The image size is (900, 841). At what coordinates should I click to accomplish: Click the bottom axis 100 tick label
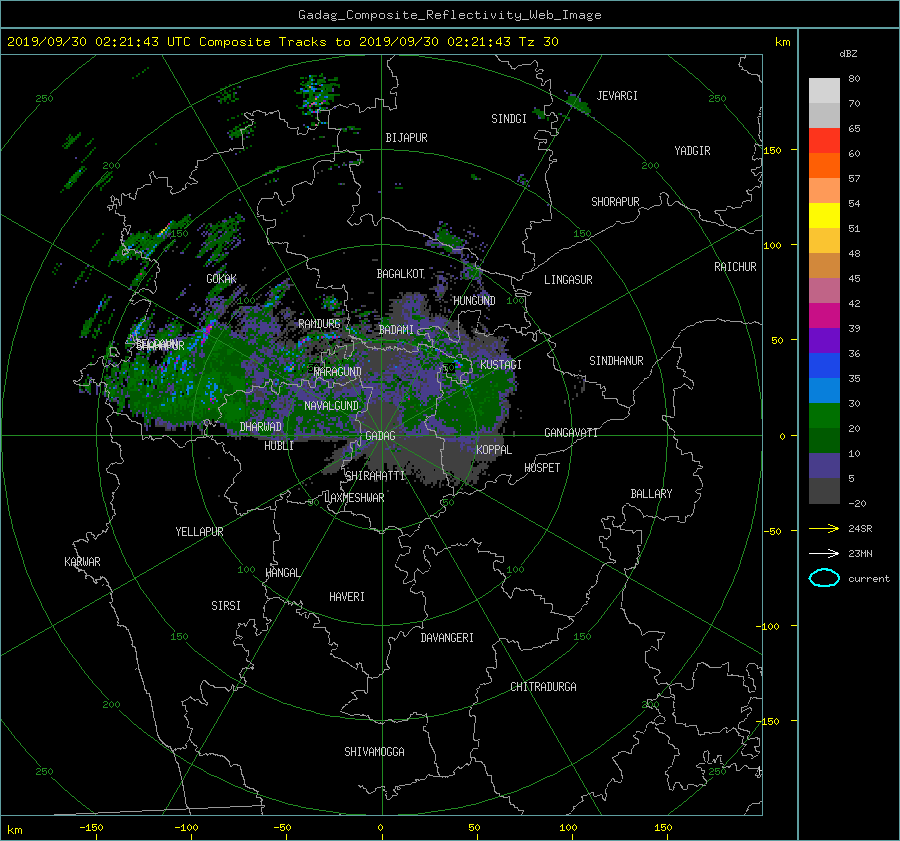[568, 828]
